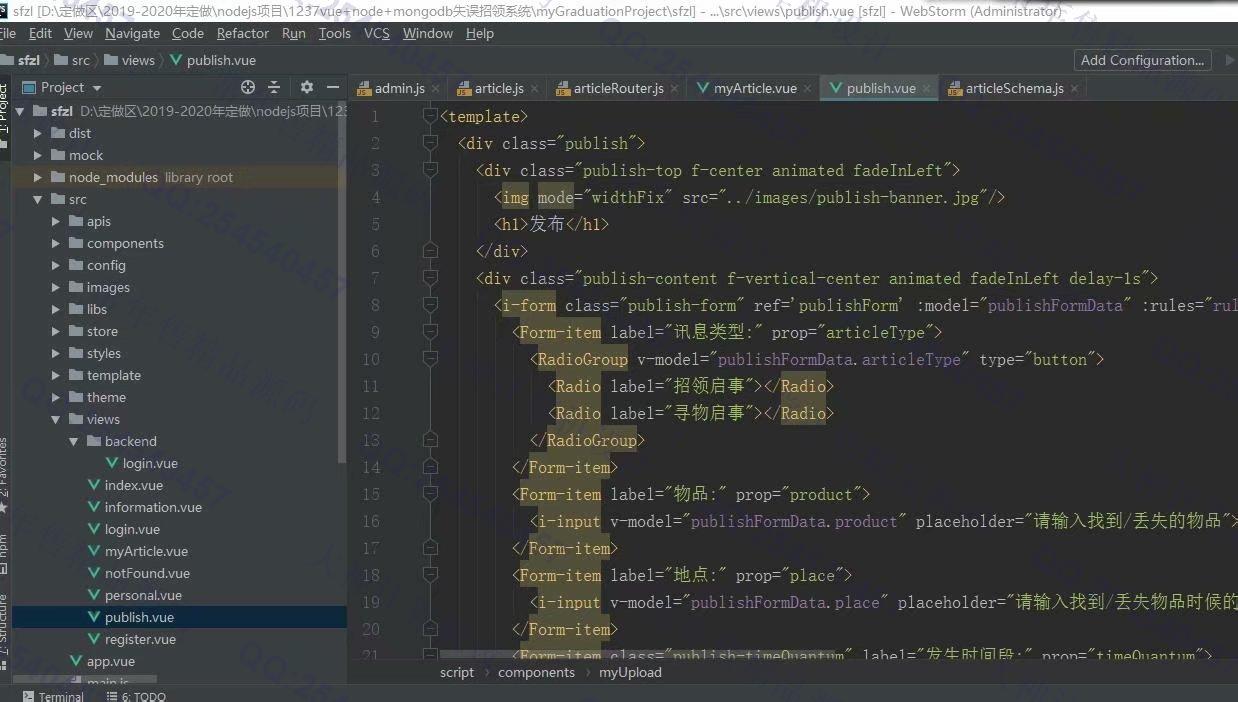Close the articleRouter.js tab
1238x702 pixels.
(674, 88)
